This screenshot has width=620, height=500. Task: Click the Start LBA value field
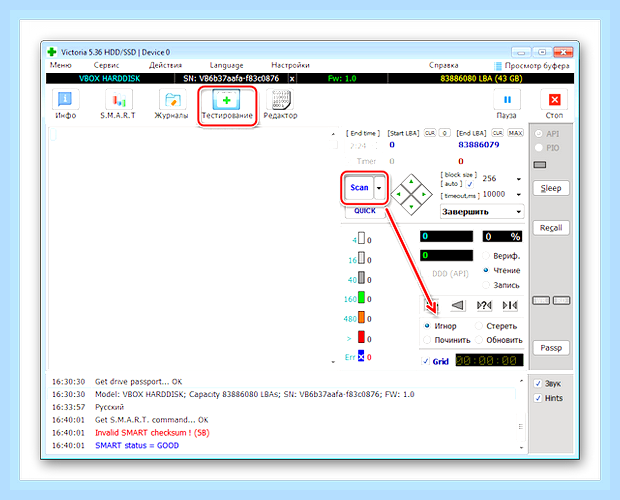[418, 145]
